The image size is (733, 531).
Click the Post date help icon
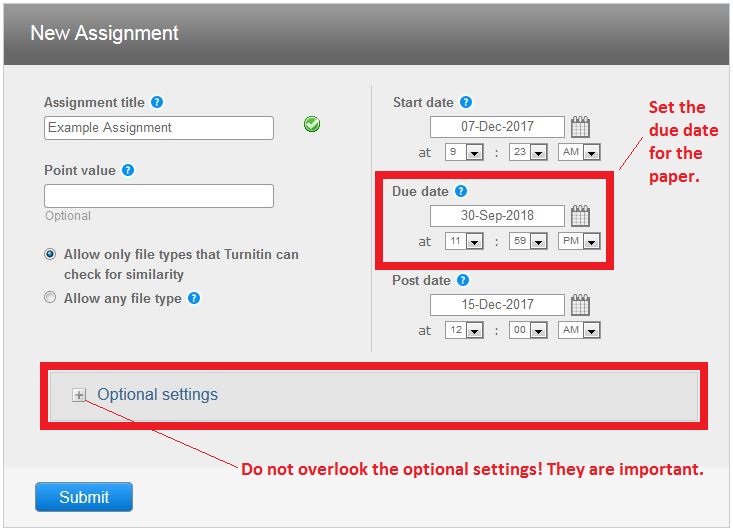(x=463, y=280)
